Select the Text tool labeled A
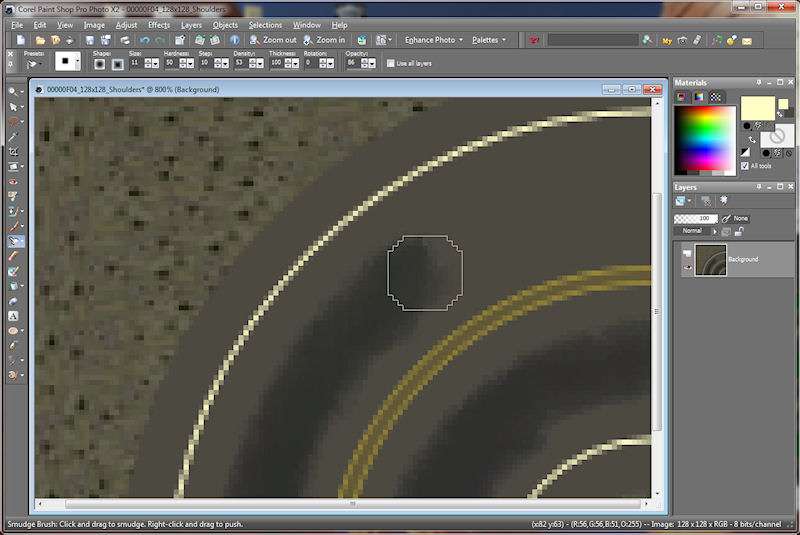This screenshot has height=535, width=800. [x=13, y=316]
